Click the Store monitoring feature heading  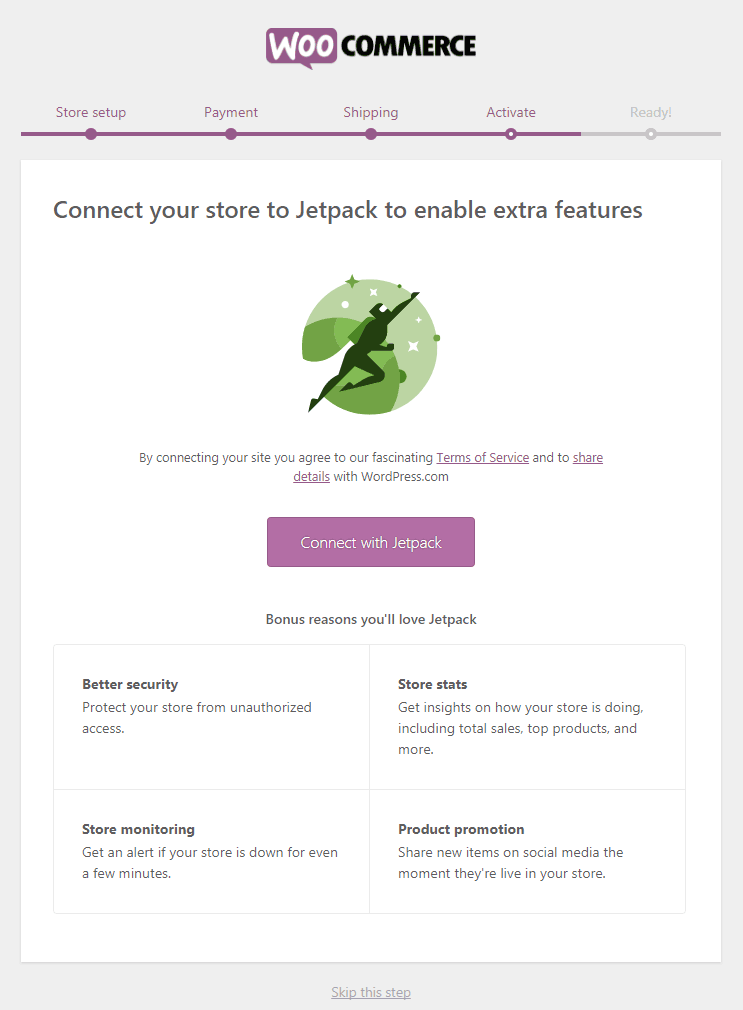pyautogui.click(x=138, y=829)
